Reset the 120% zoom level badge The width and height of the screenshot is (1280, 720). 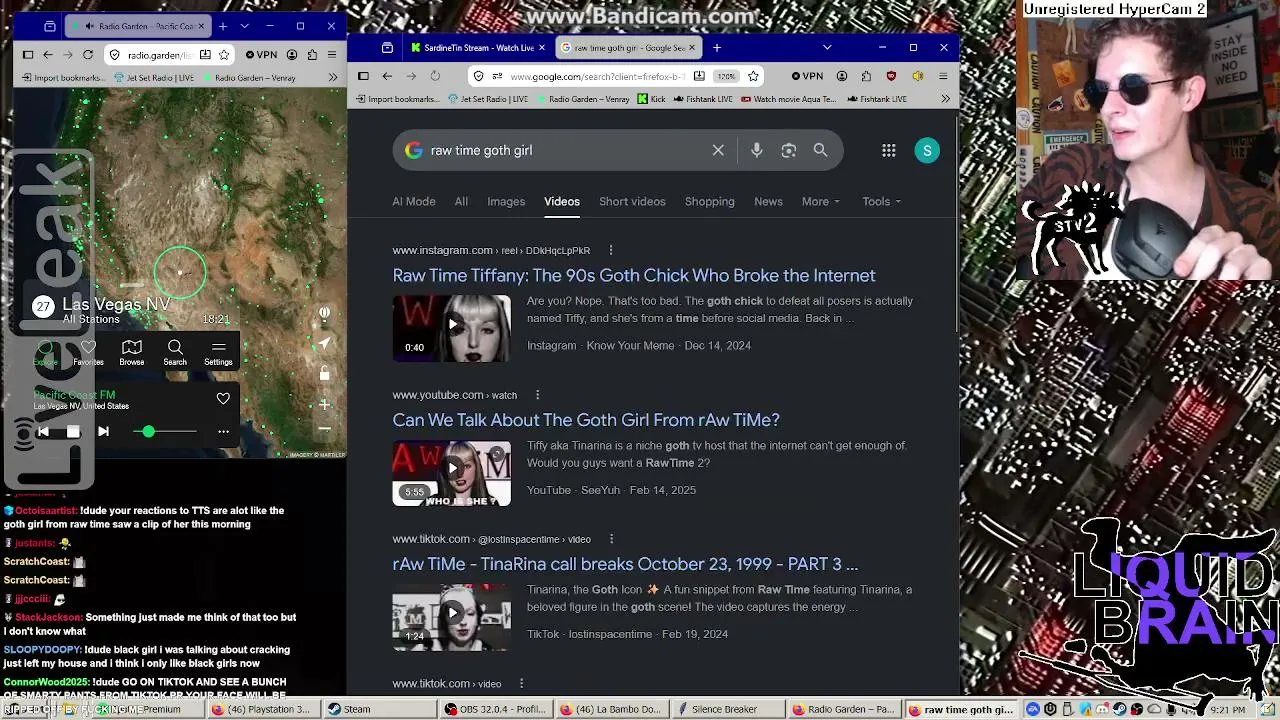[726, 76]
